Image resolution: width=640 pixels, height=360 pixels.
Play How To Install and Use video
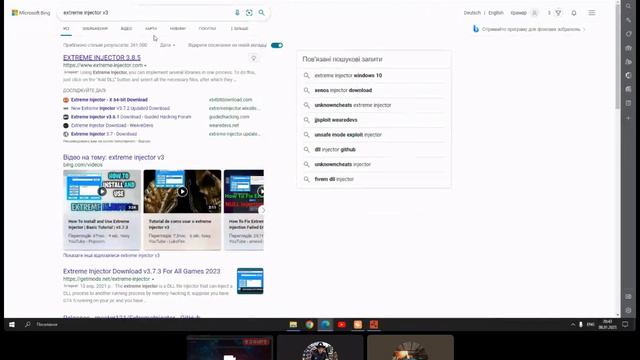click(x=102, y=191)
